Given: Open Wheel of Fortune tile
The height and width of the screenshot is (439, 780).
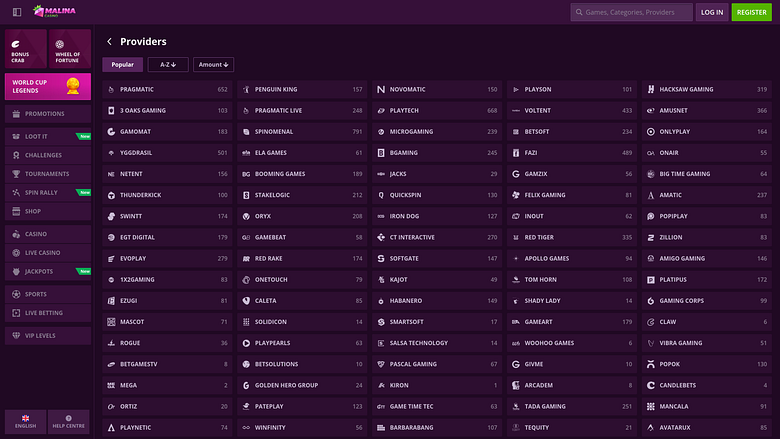Looking at the screenshot, I should (x=70, y=48).
